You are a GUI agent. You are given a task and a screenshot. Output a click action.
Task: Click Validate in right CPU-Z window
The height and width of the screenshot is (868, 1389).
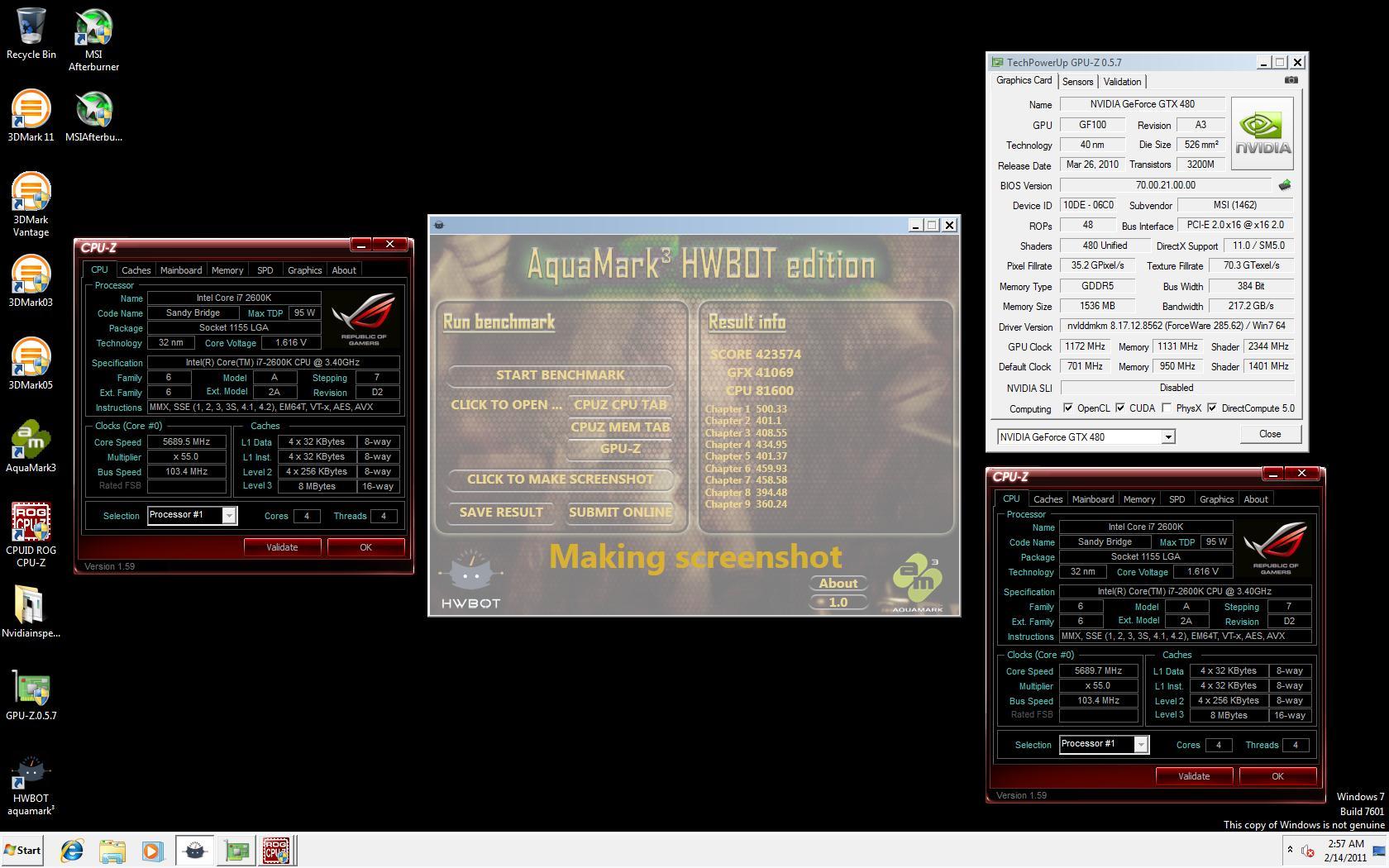click(1193, 776)
